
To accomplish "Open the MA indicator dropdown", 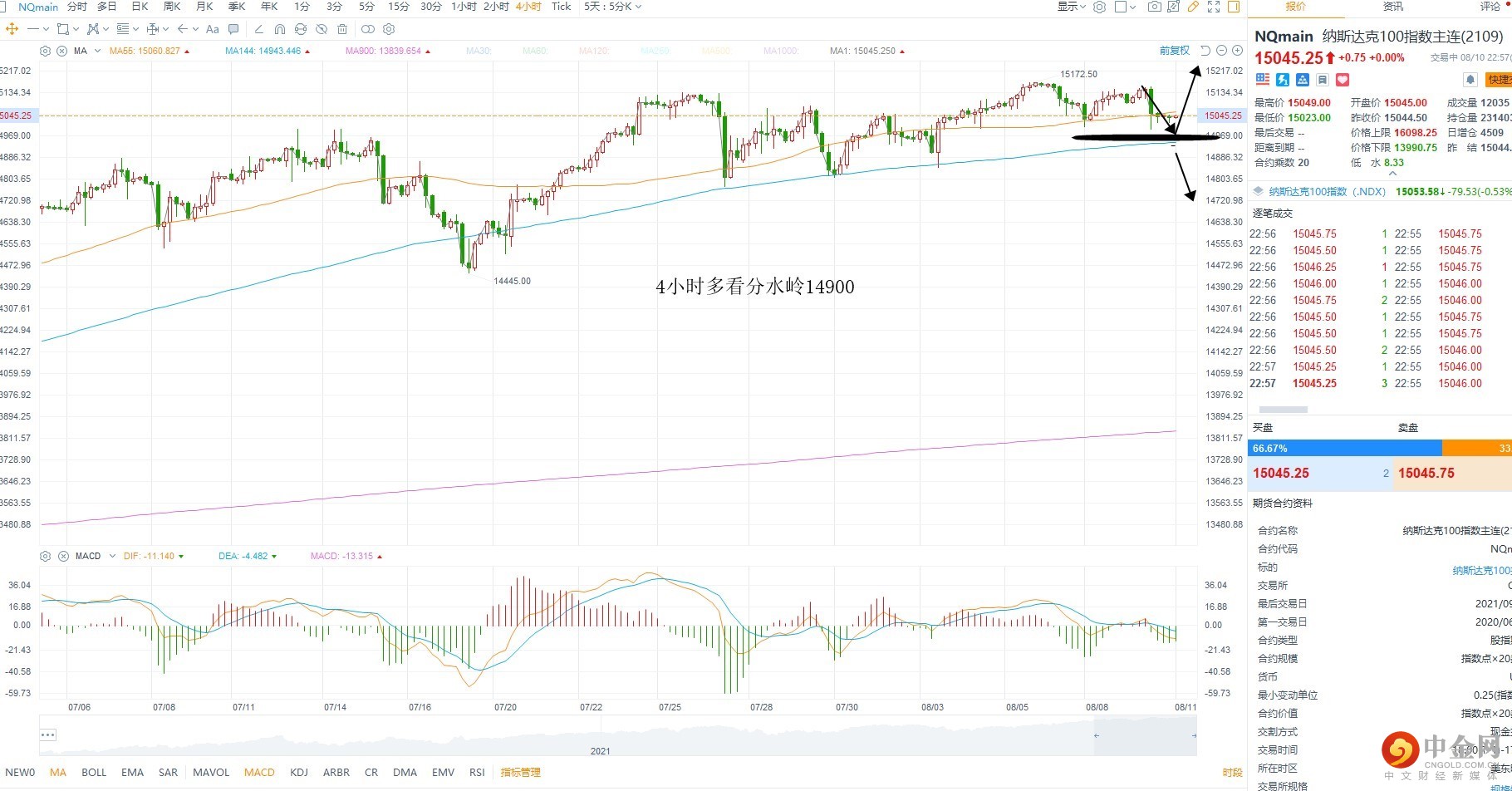I will (x=97, y=51).
